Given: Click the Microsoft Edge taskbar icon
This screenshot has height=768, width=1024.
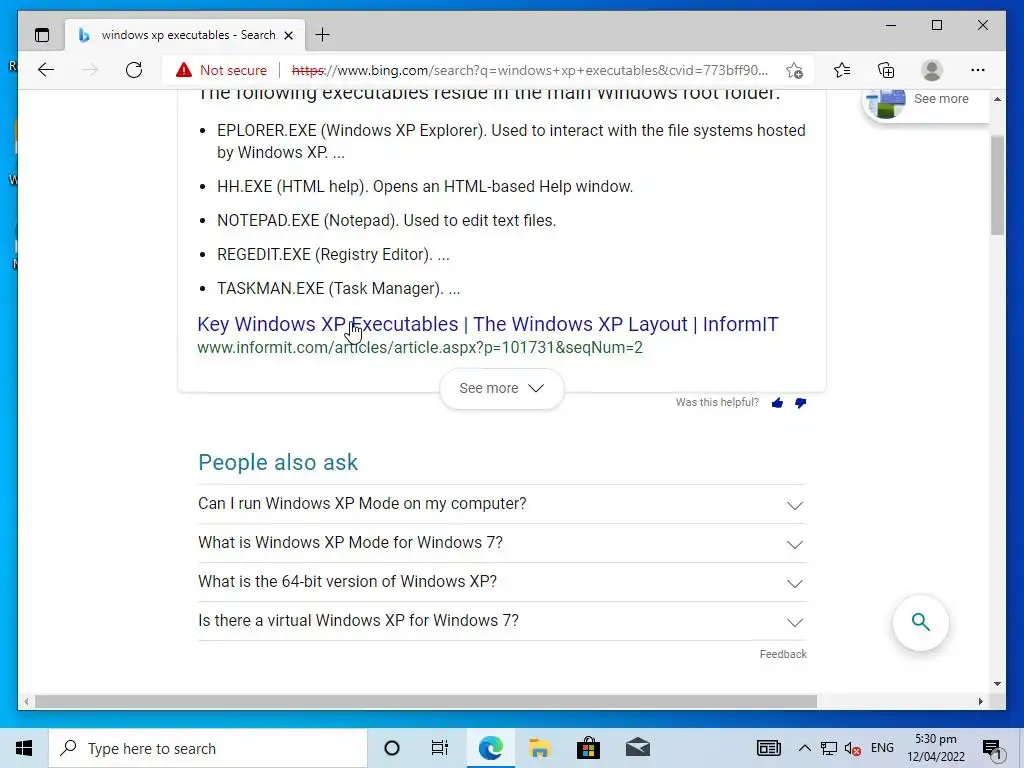Looking at the screenshot, I should tap(490, 748).
